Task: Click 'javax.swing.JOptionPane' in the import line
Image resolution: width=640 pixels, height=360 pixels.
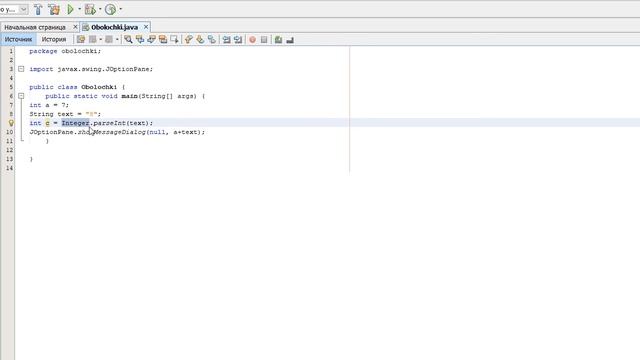Action: [104, 69]
